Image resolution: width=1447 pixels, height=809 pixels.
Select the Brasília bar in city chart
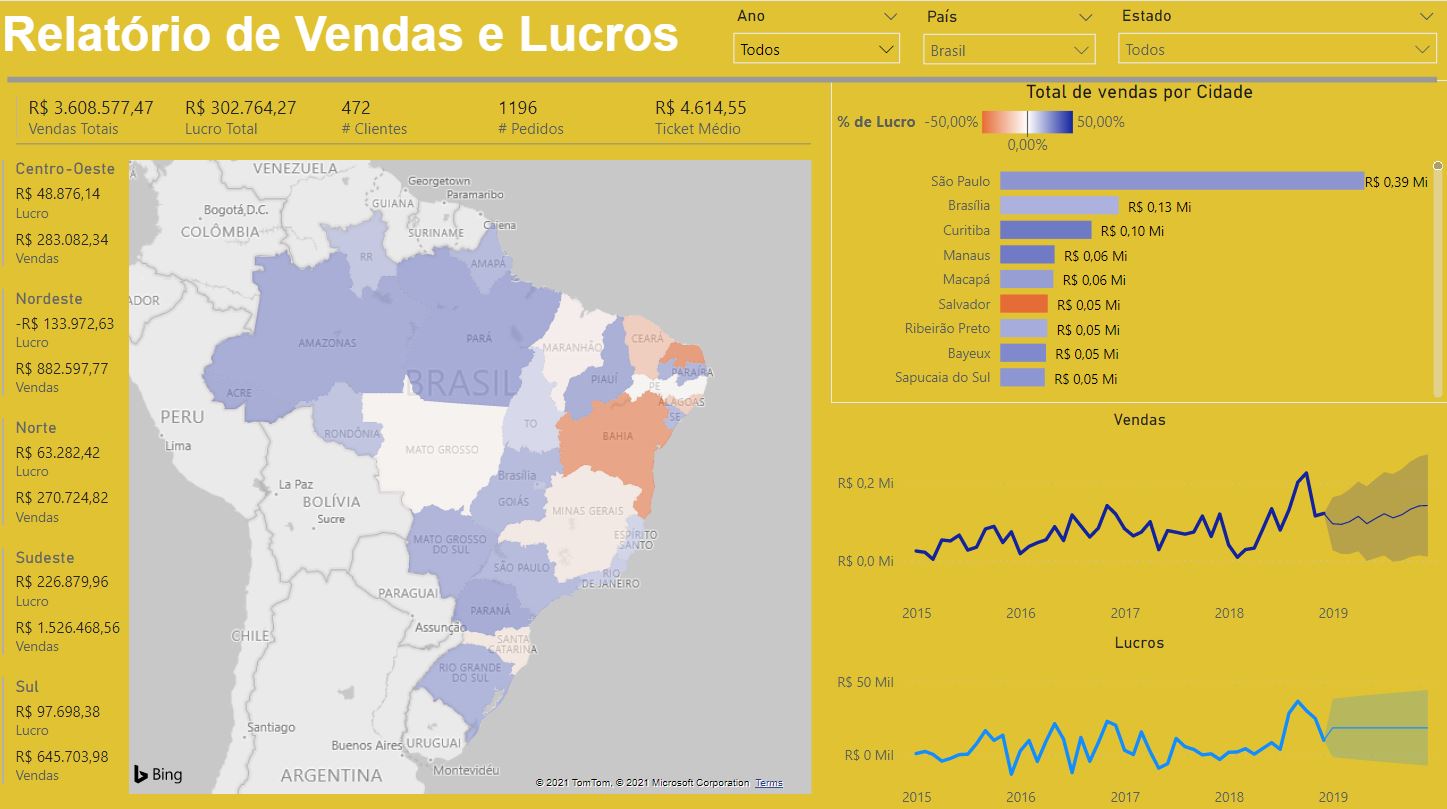point(1059,205)
